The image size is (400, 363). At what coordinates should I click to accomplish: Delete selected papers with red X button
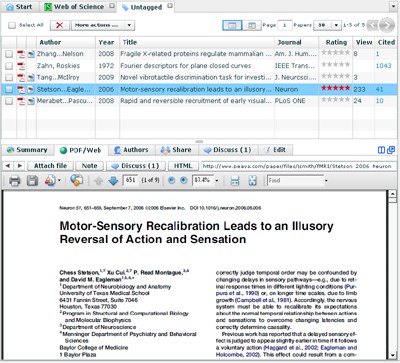point(60,25)
